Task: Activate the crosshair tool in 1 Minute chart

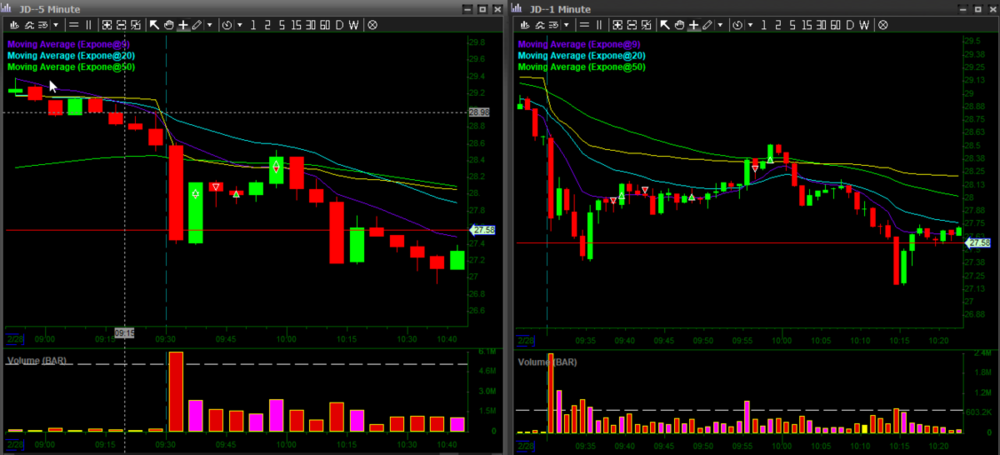Action: tap(693, 24)
